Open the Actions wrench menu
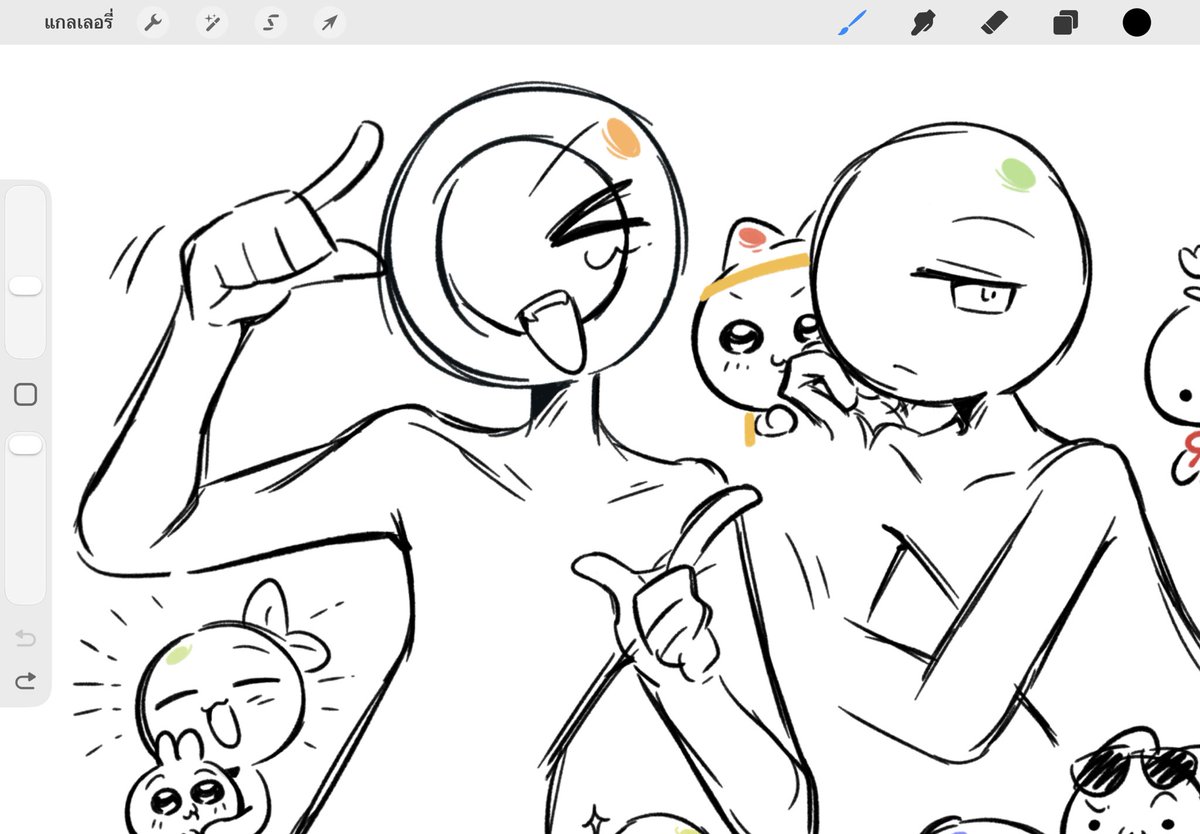This screenshot has height=834, width=1200. pyautogui.click(x=152, y=22)
